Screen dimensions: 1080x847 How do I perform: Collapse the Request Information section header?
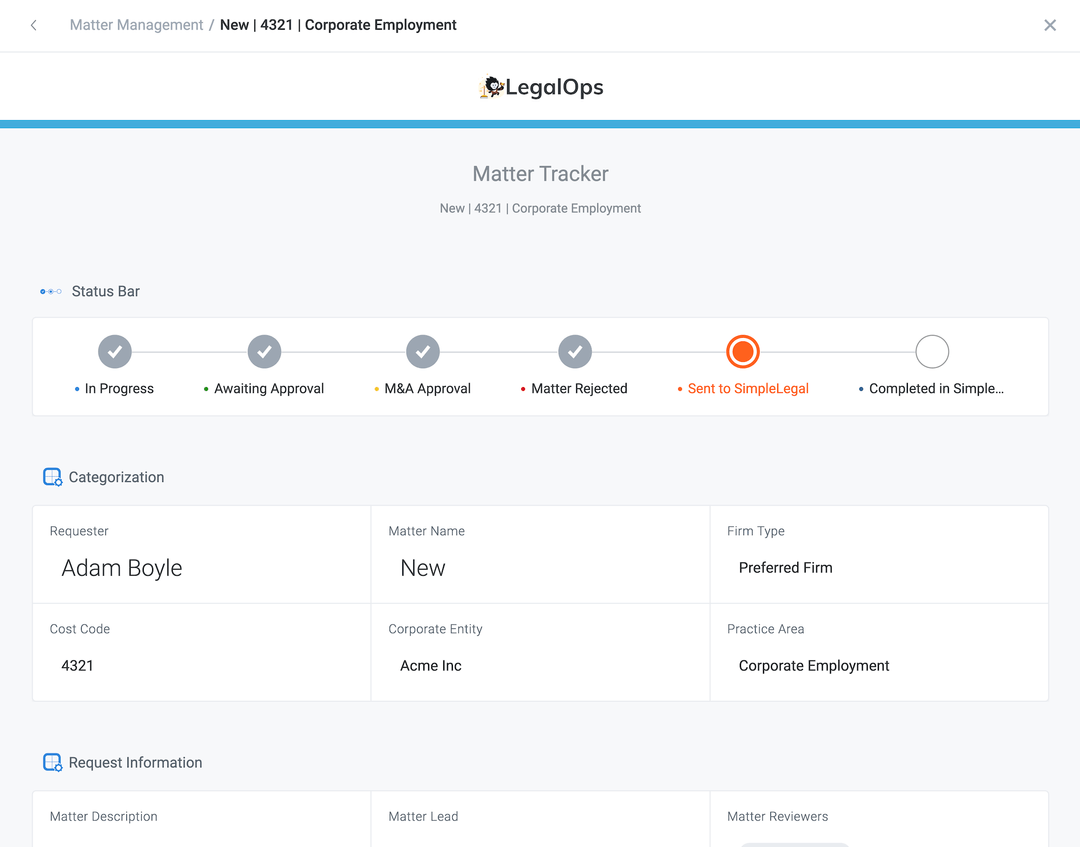point(135,762)
